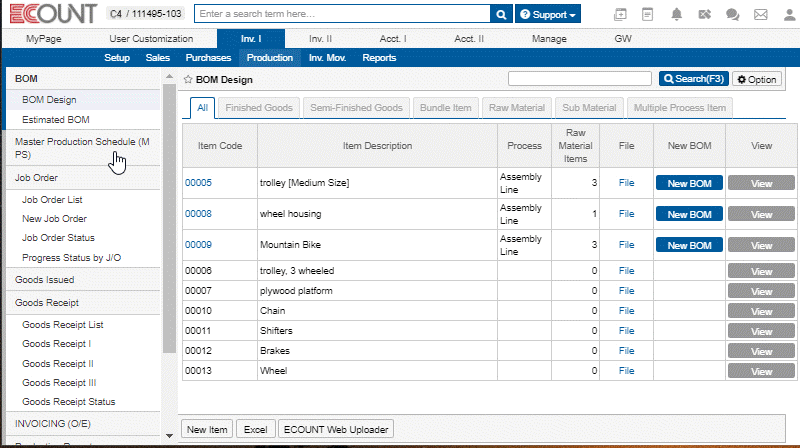Switch to Sub Material tab

pos(589,108)
